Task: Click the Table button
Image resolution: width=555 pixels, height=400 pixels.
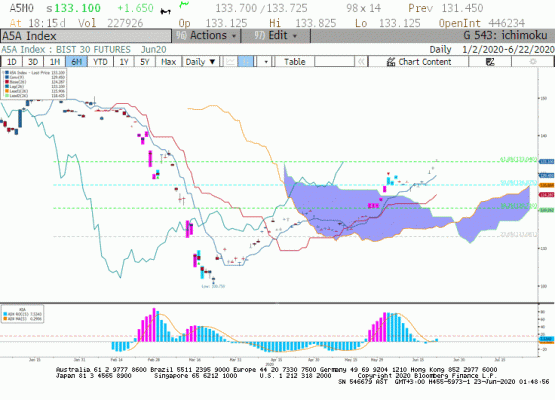Action: (x=294, y=62)
